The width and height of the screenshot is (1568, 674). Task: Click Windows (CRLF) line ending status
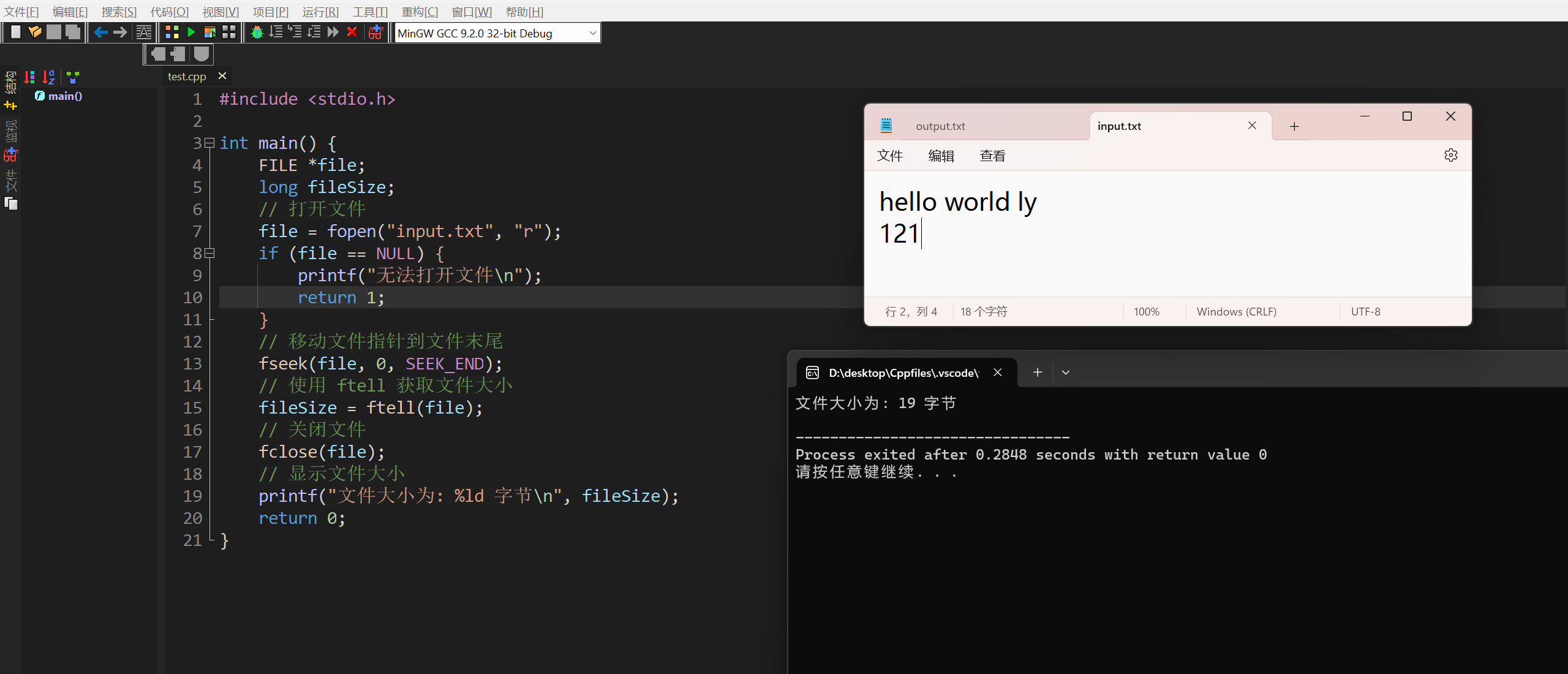(x=1237, y=312)
